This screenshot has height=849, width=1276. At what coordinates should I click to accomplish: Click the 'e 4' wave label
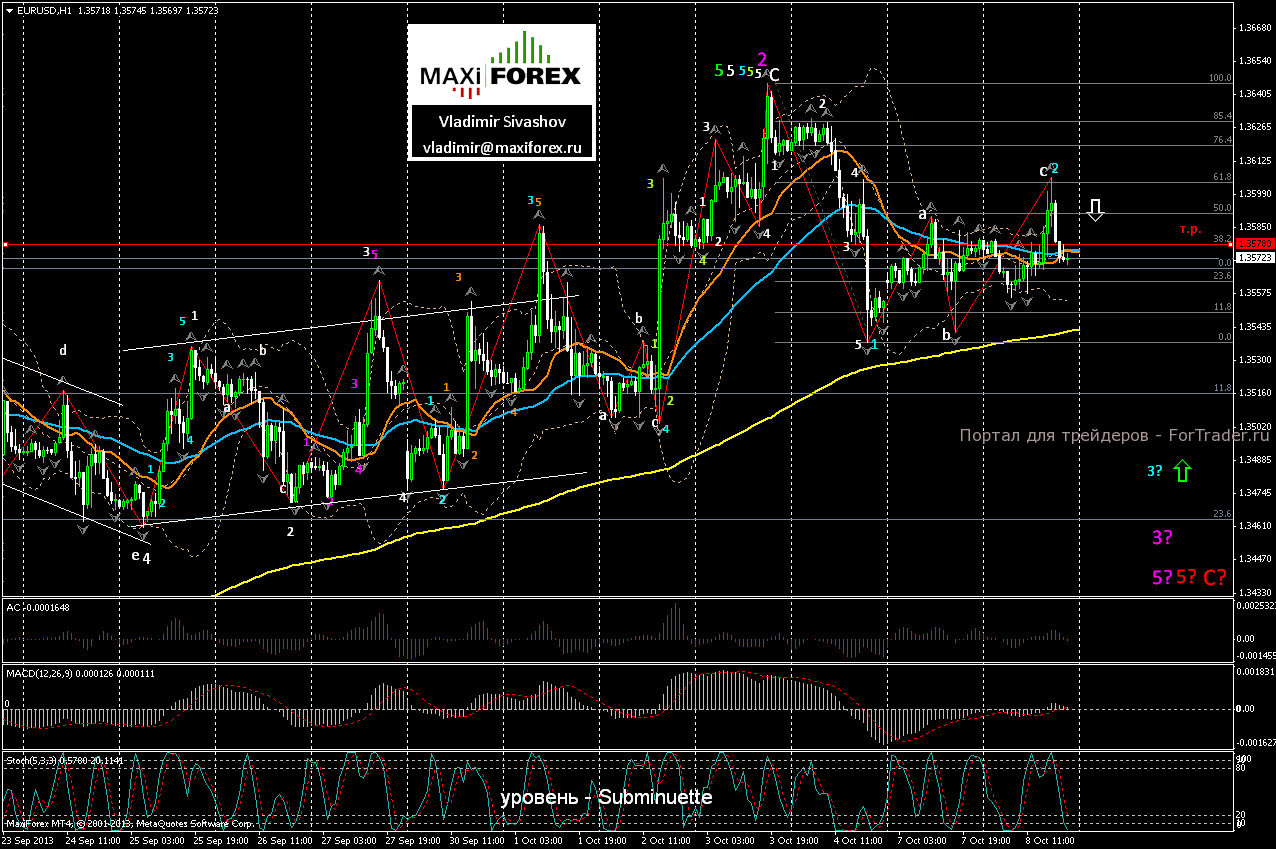tap(141, 557)
